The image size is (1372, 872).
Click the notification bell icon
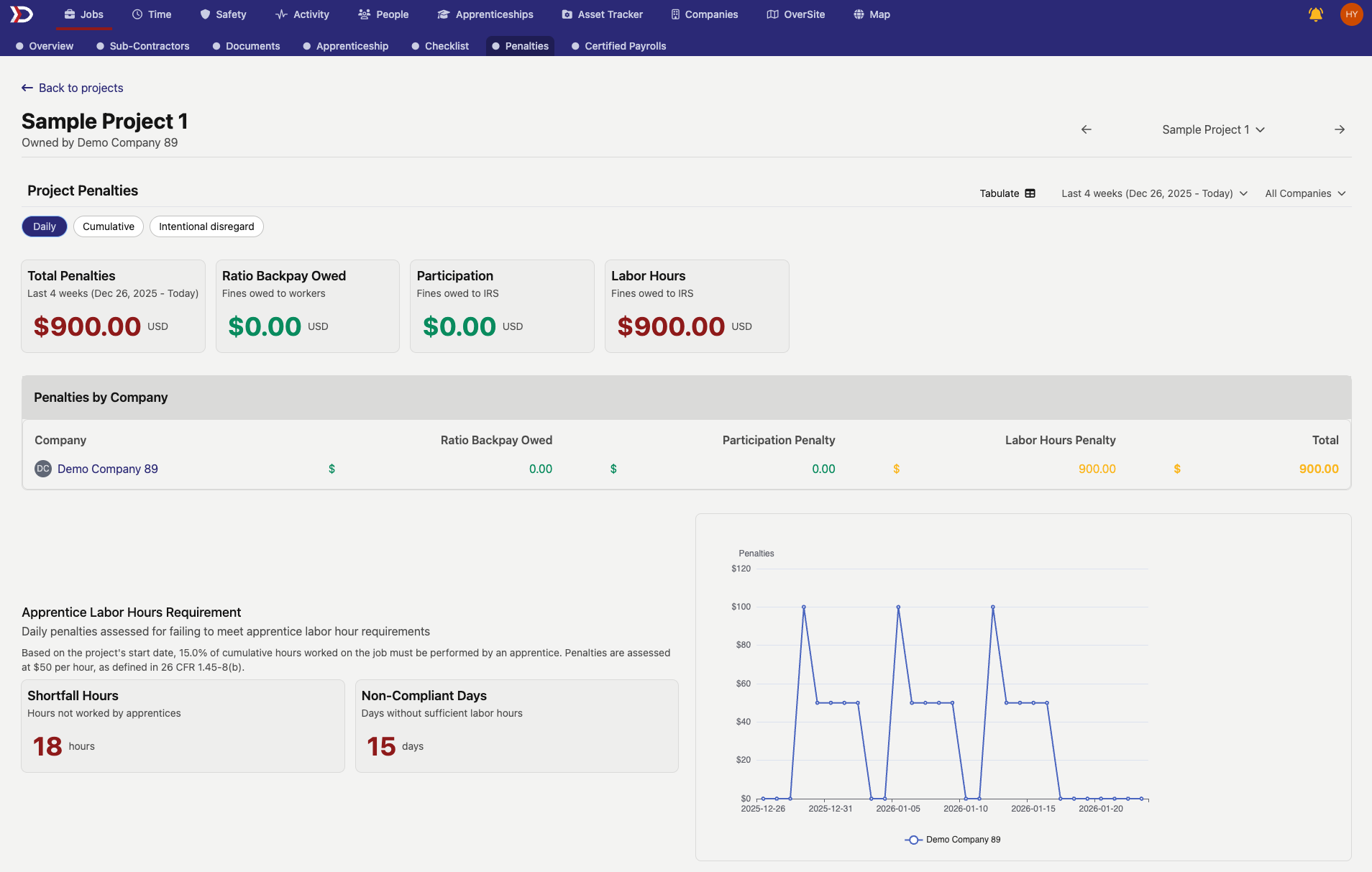click(x=1315, y=14)
